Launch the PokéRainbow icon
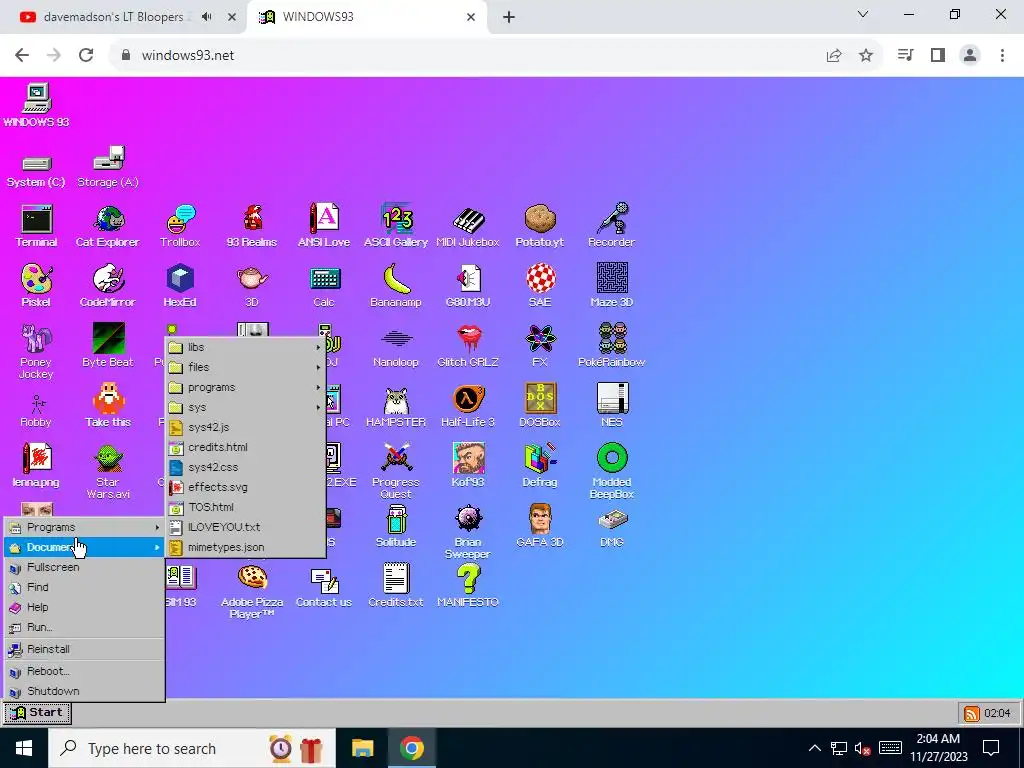1024x768 pixels. 612,346
